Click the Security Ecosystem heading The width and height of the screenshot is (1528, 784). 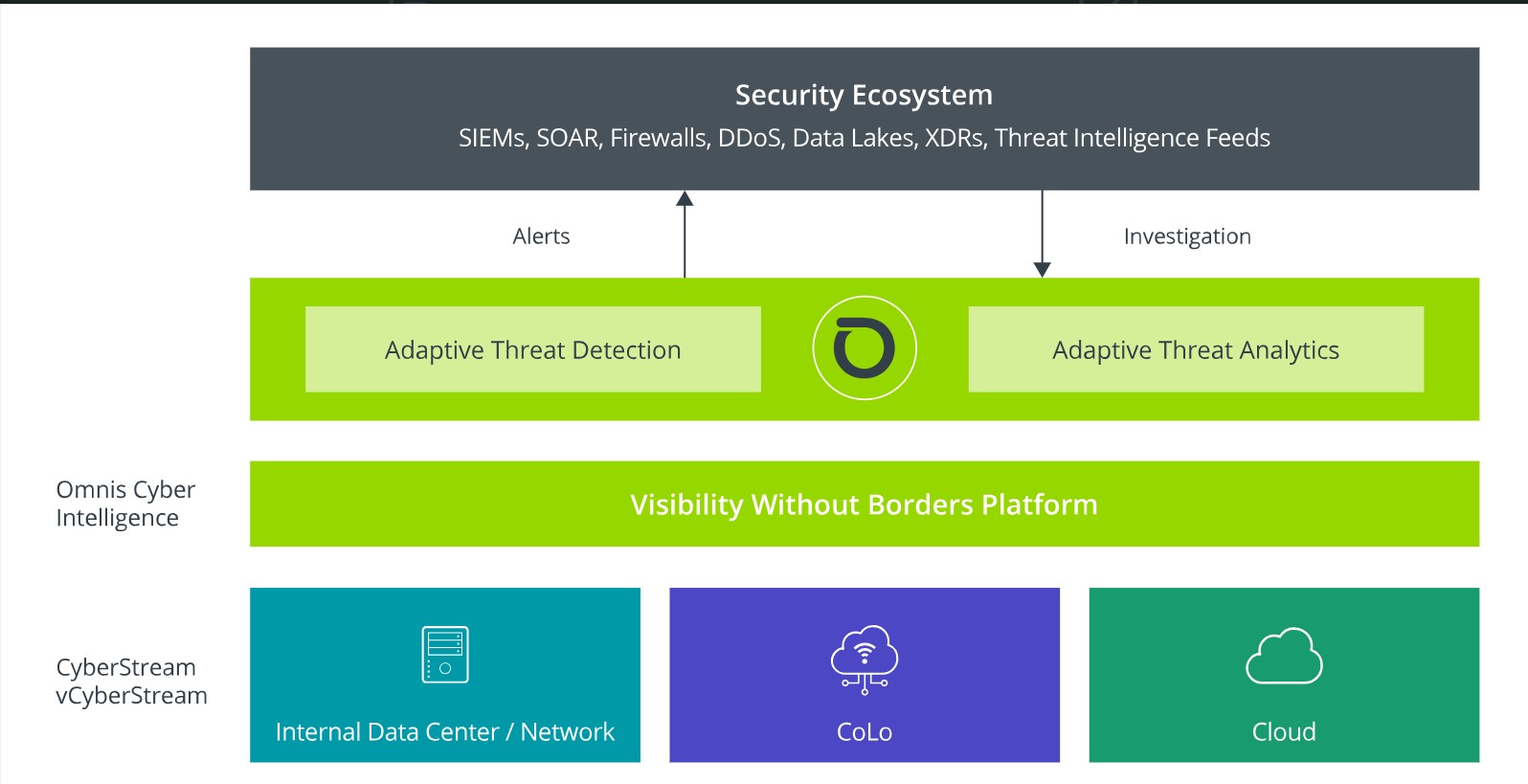point(864,95)
